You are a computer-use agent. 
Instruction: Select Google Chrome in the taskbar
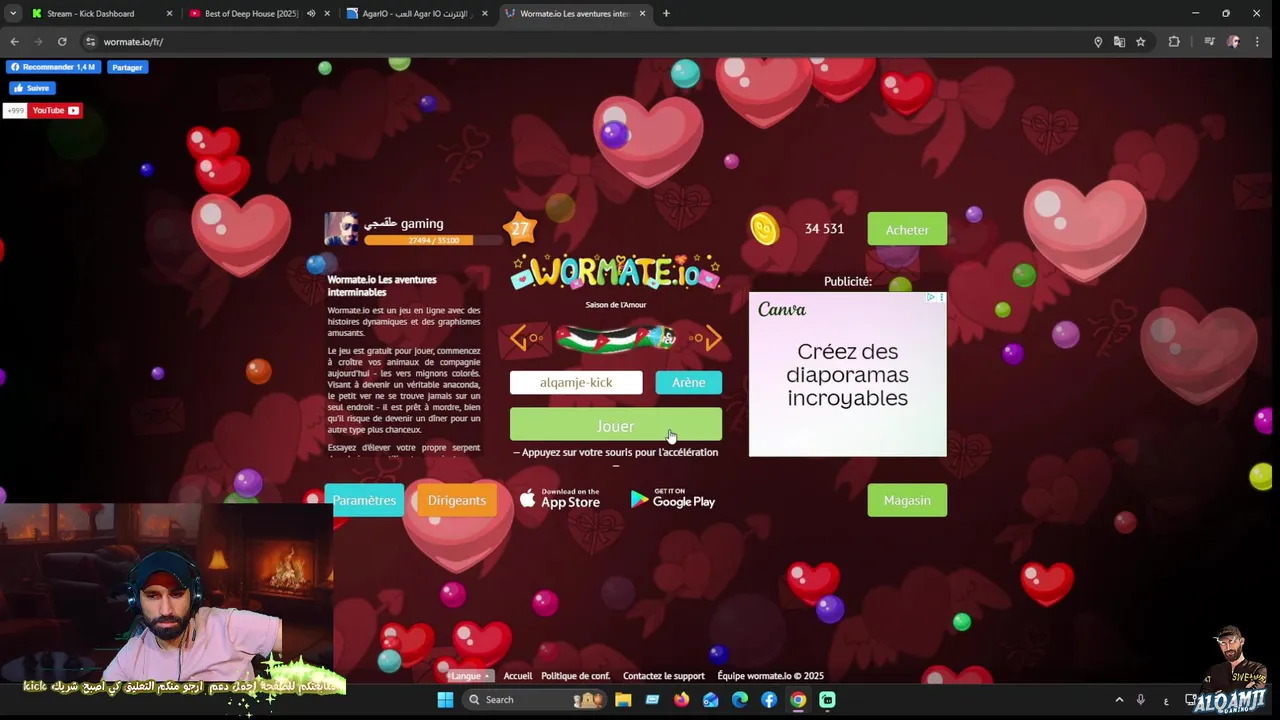(798, 700)
